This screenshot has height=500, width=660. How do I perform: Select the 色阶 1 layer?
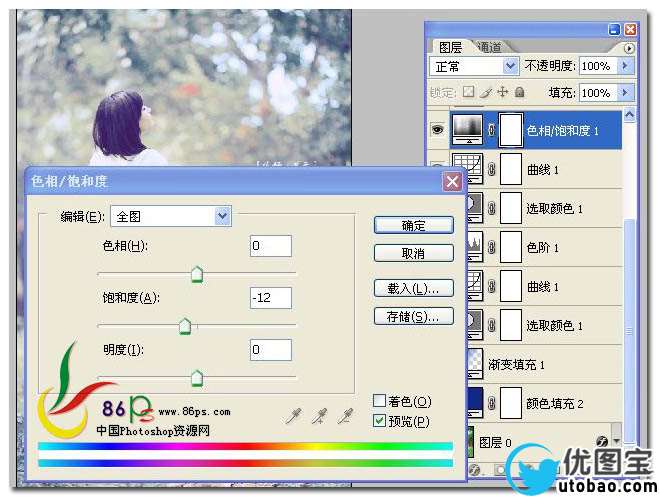pyautogui.click(x=543, y=247)
